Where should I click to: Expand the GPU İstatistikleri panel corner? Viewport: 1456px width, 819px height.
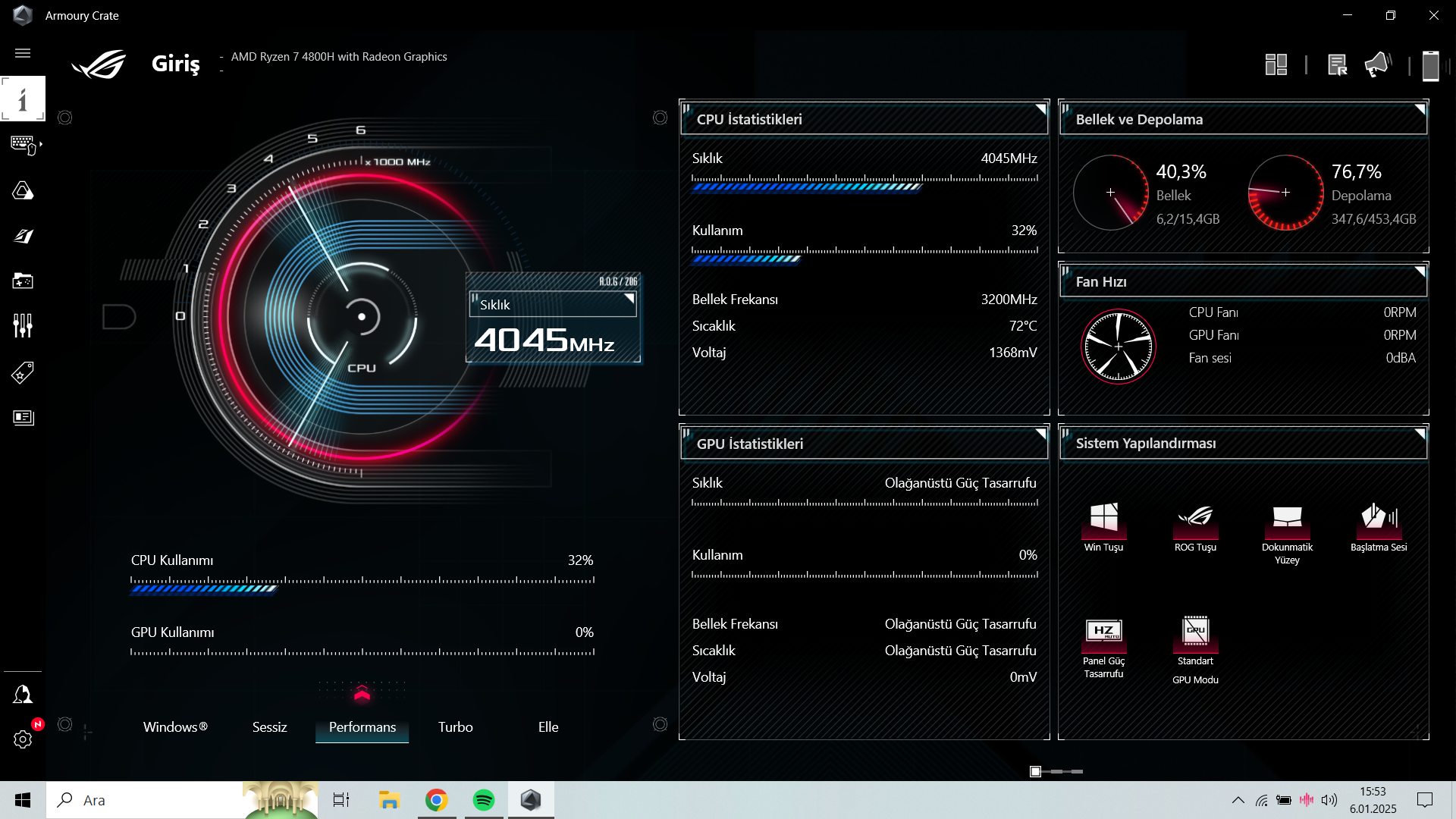click(x=1041, y=434)
